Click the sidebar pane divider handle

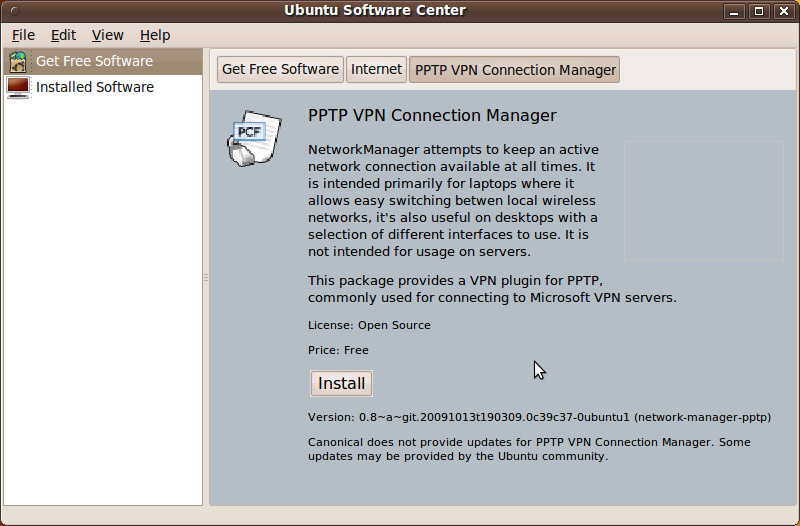(x=206, y=278)
